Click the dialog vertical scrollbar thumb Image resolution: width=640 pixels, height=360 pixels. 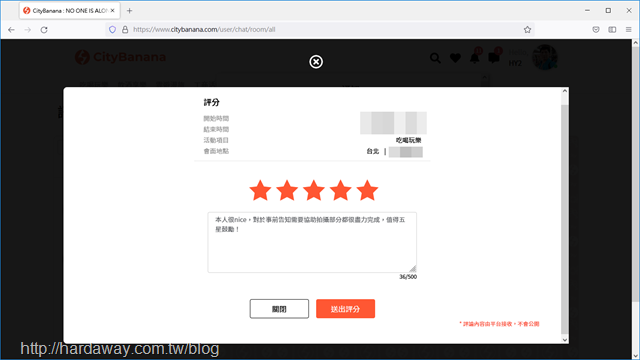click(565, 219)
